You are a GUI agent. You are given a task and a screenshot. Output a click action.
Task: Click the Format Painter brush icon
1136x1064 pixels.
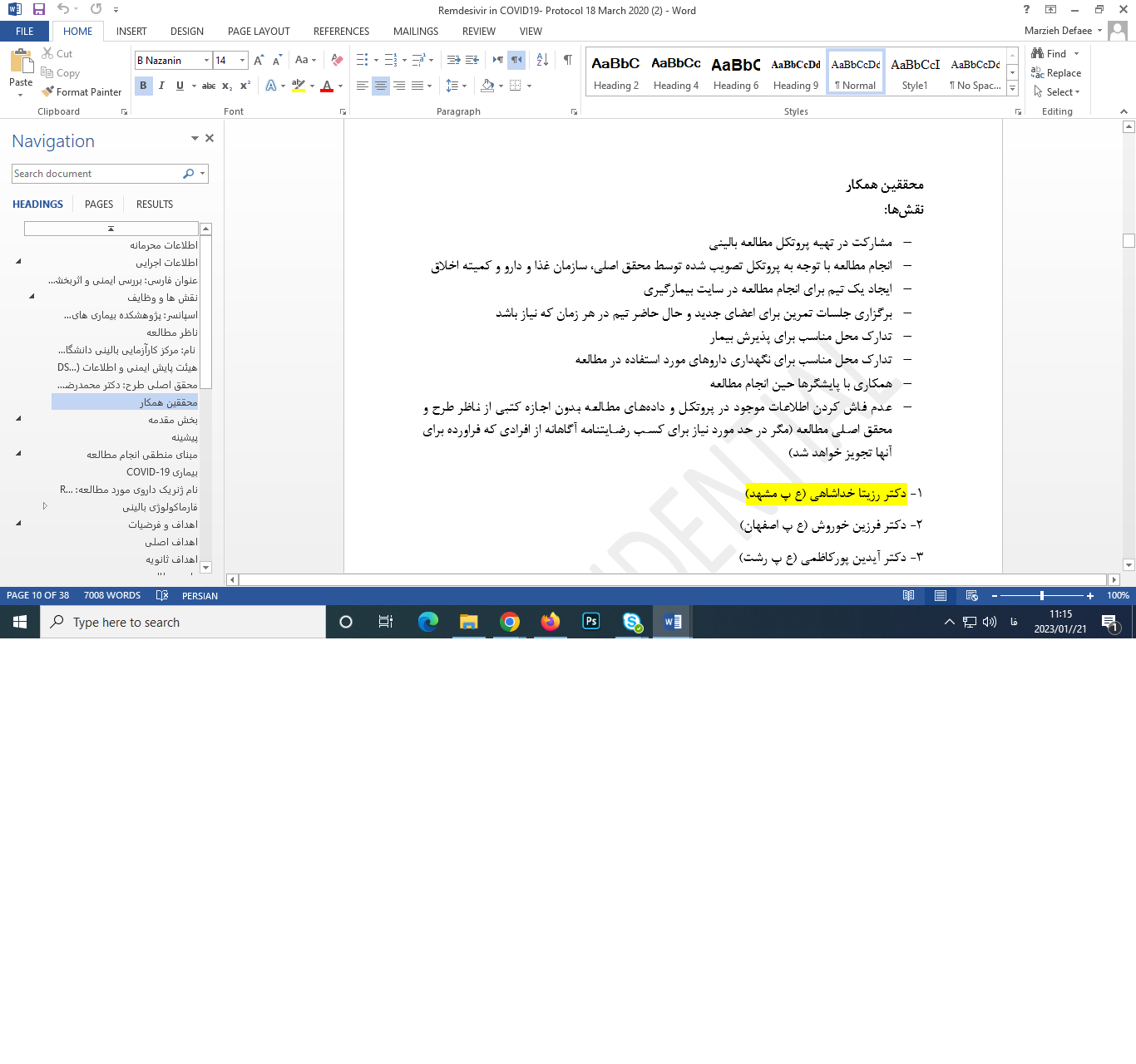click(x=48, y=91)
